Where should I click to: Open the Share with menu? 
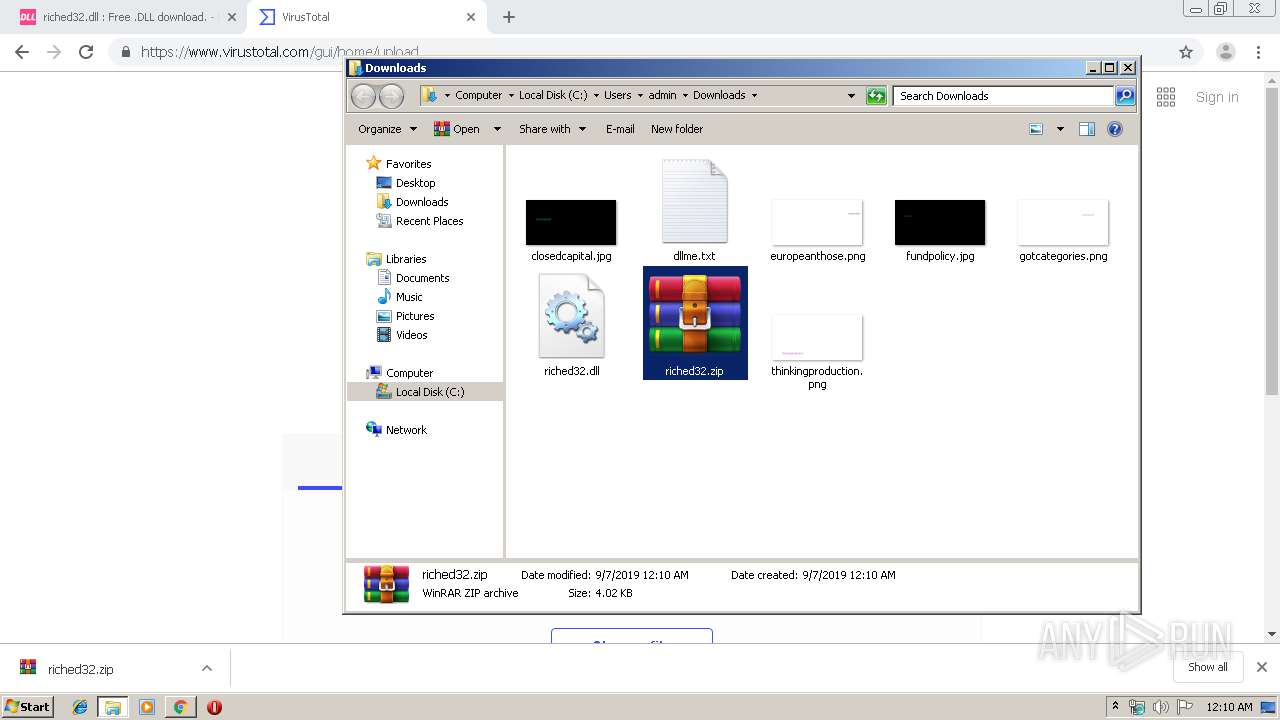[x=552, y=129]
